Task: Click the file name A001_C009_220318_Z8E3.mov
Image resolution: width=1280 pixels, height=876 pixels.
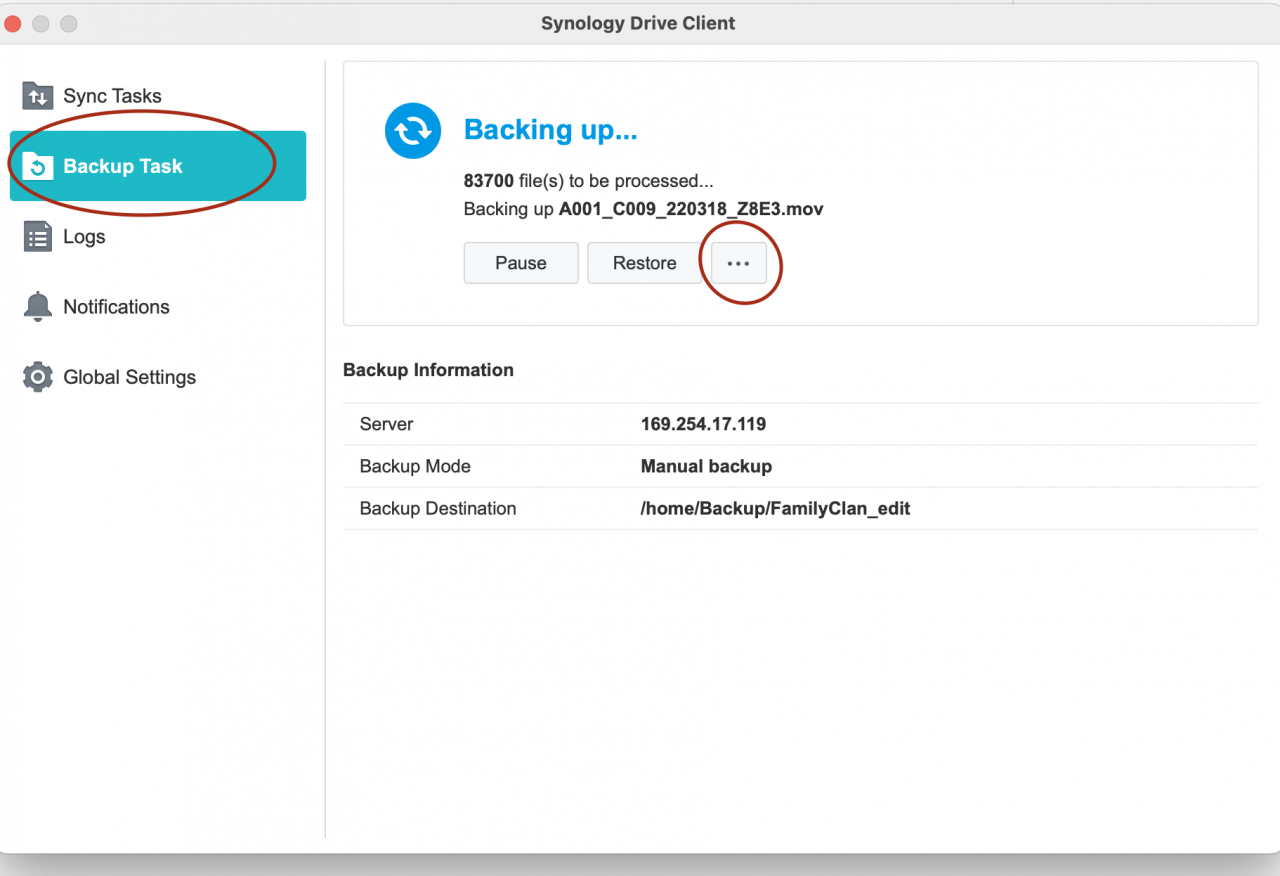Action: click(x=691, y=209)
